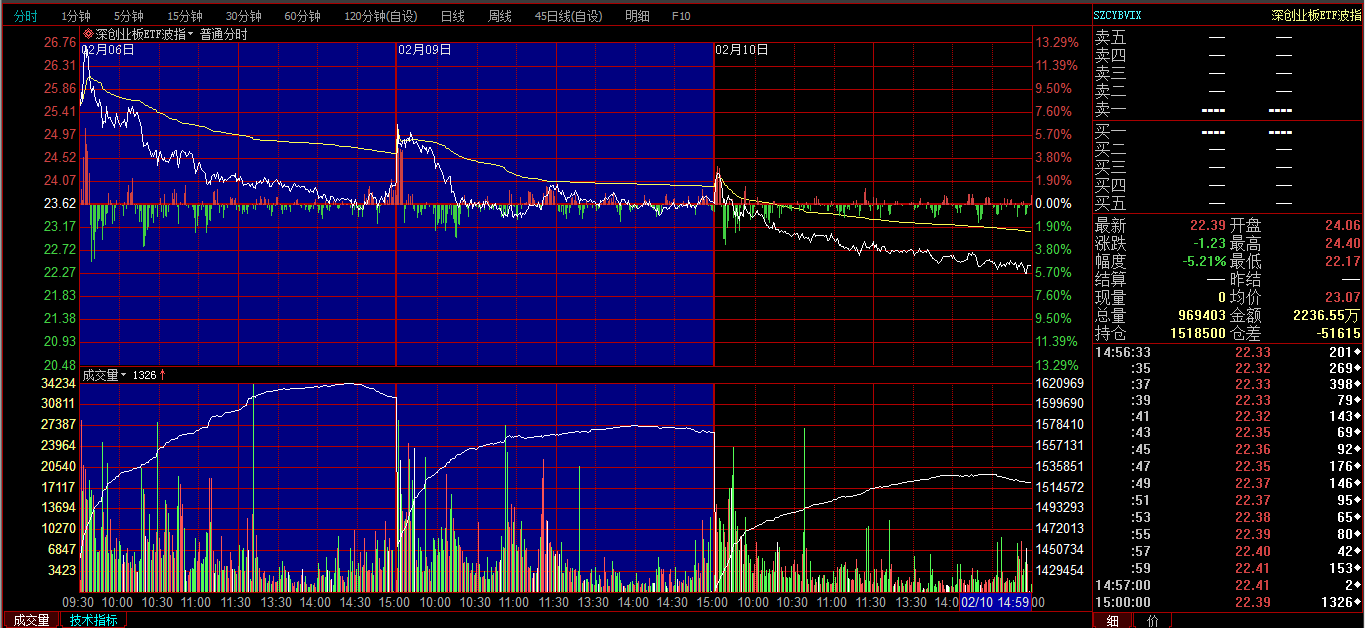Open the 明细 details view
The width and height of the screenshot is (1365, 628).
pyautogui.click(x=637, y=16)
